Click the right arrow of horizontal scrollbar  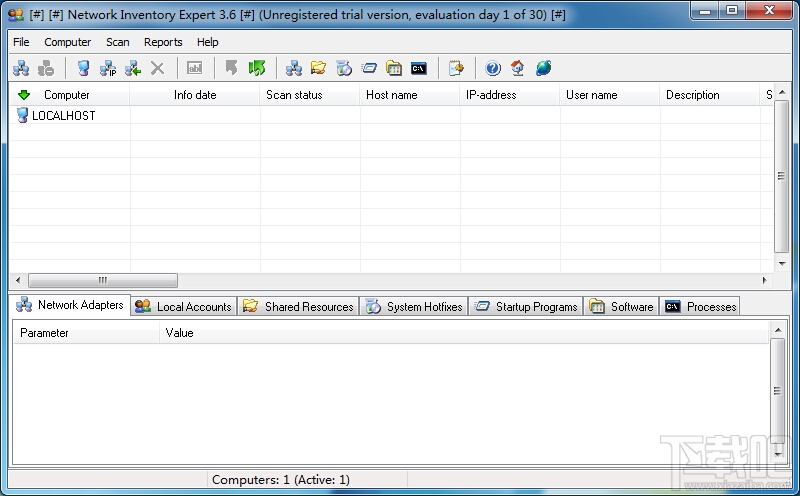tap(764, 280)
